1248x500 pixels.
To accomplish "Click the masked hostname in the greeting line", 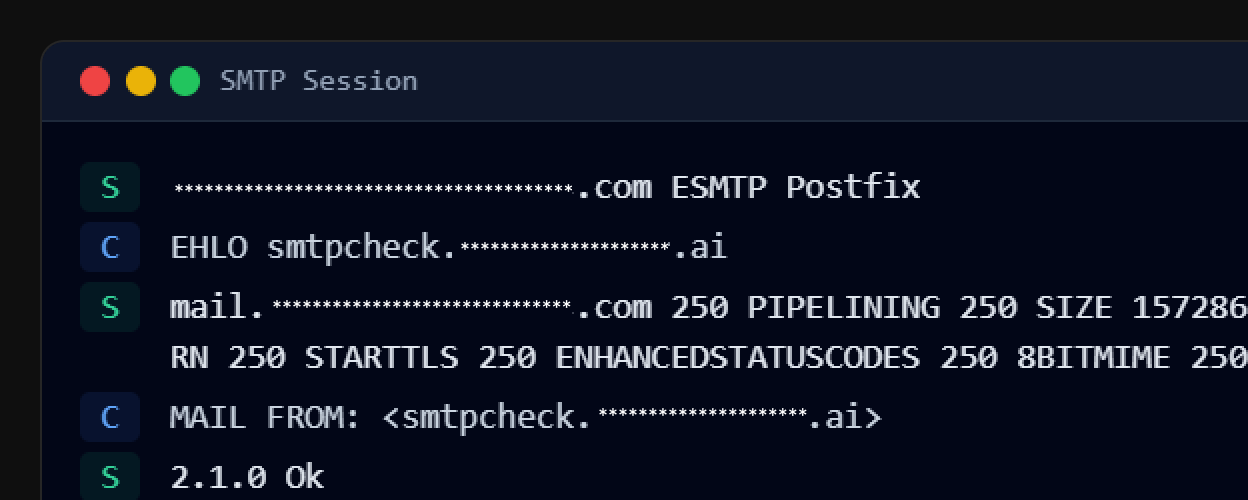I will (374, 187).
